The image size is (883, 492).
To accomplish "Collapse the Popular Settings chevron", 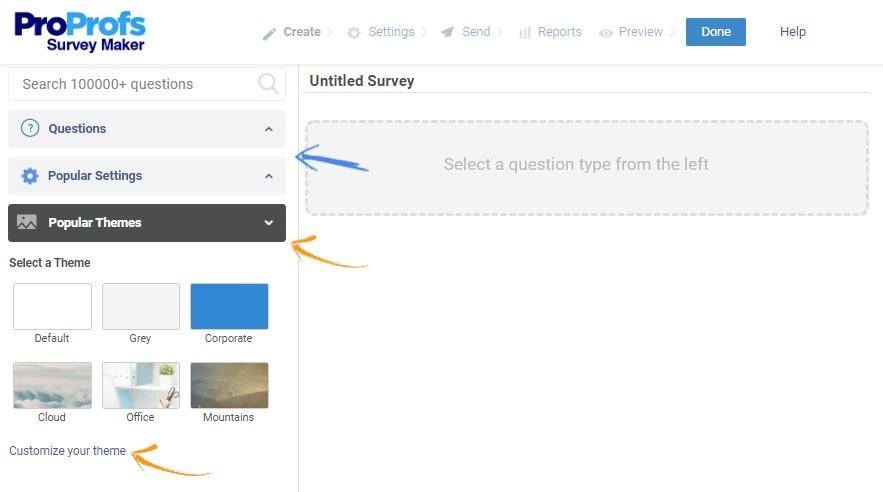I will (x=268, y=176).
